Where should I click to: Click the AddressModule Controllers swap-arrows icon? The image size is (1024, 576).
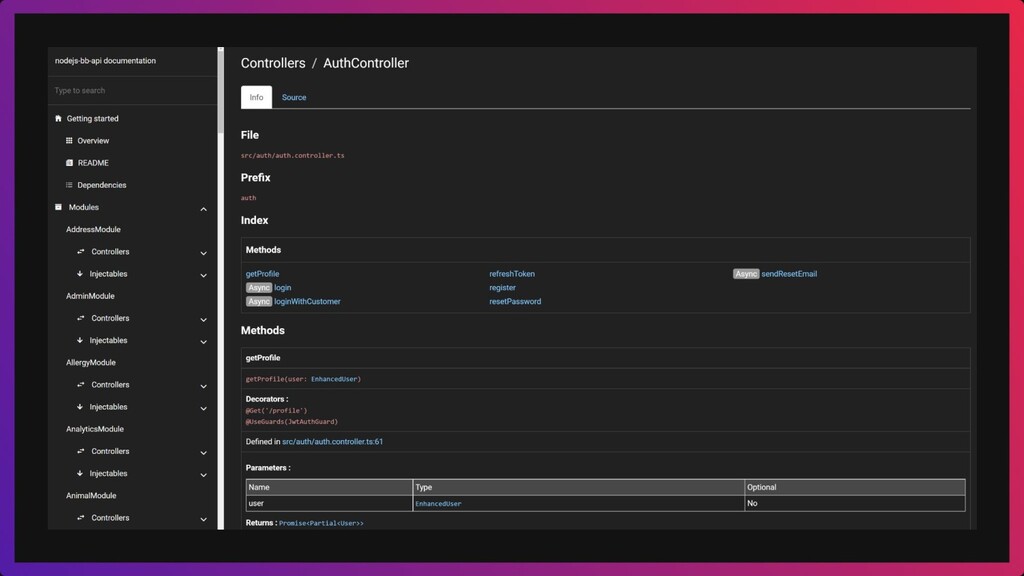click(80, 252)
